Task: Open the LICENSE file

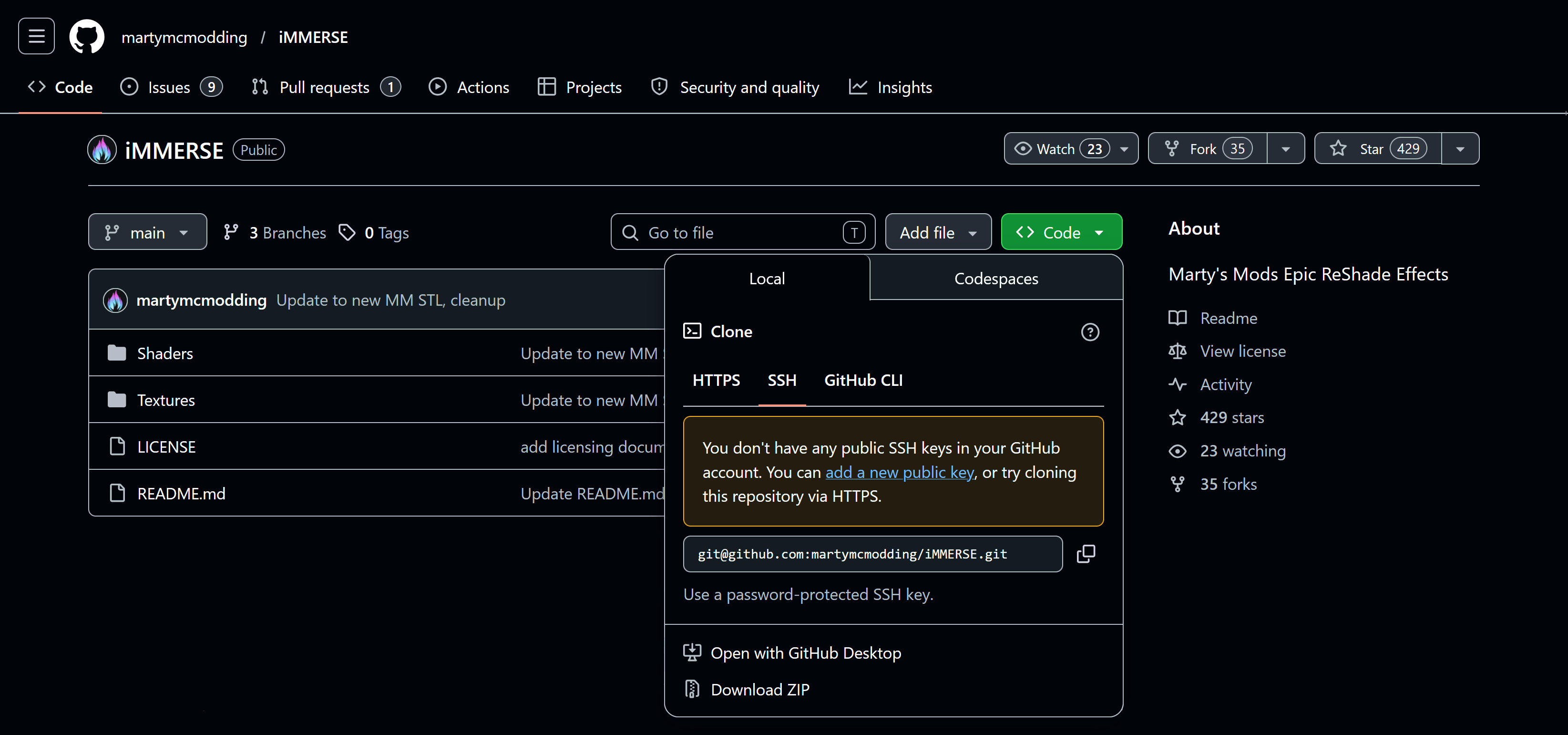Action: click(x=167, y=446)
